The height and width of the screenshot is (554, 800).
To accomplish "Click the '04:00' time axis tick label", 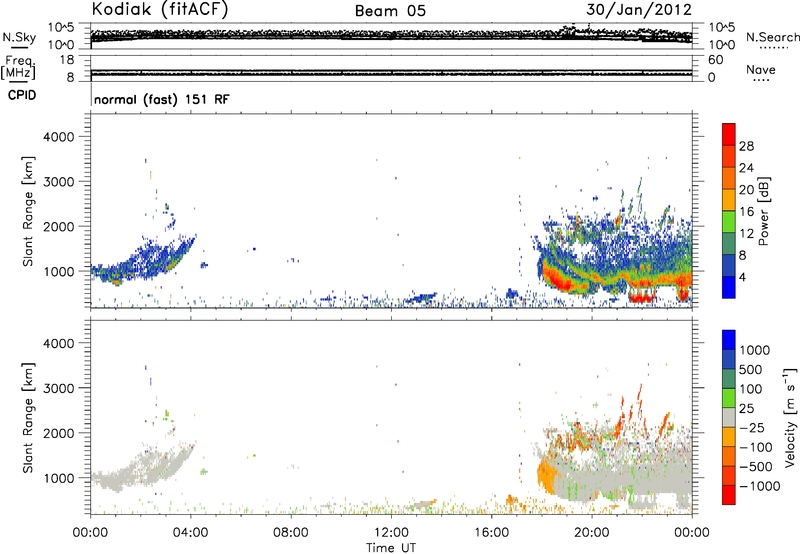I will coord(190,533).
